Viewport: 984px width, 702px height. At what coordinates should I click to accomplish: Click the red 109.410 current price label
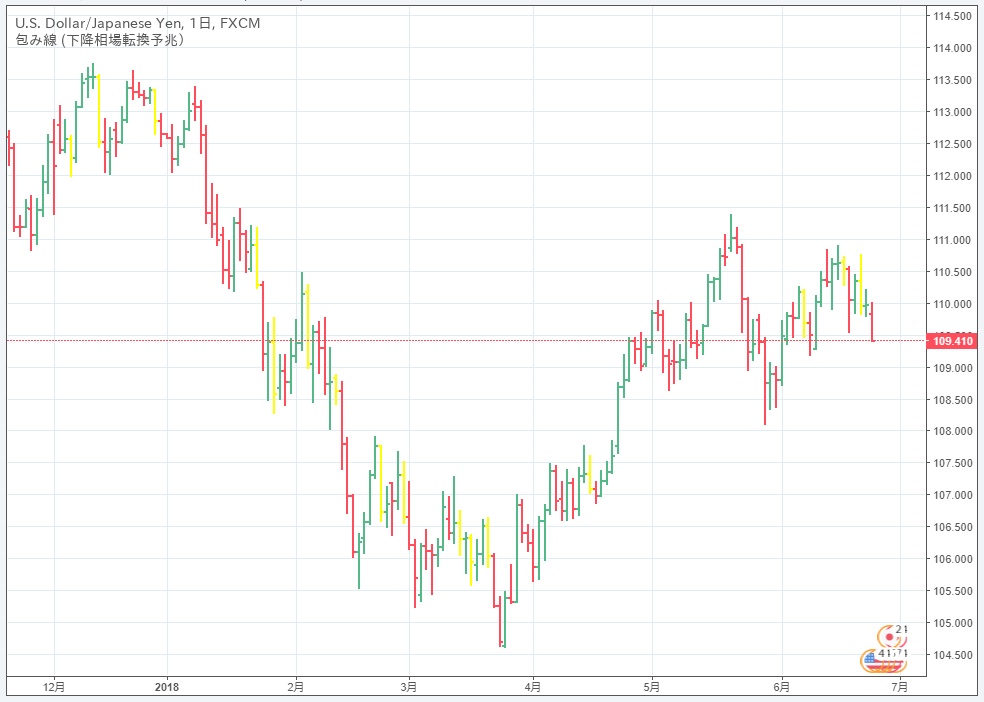point(952,341)
